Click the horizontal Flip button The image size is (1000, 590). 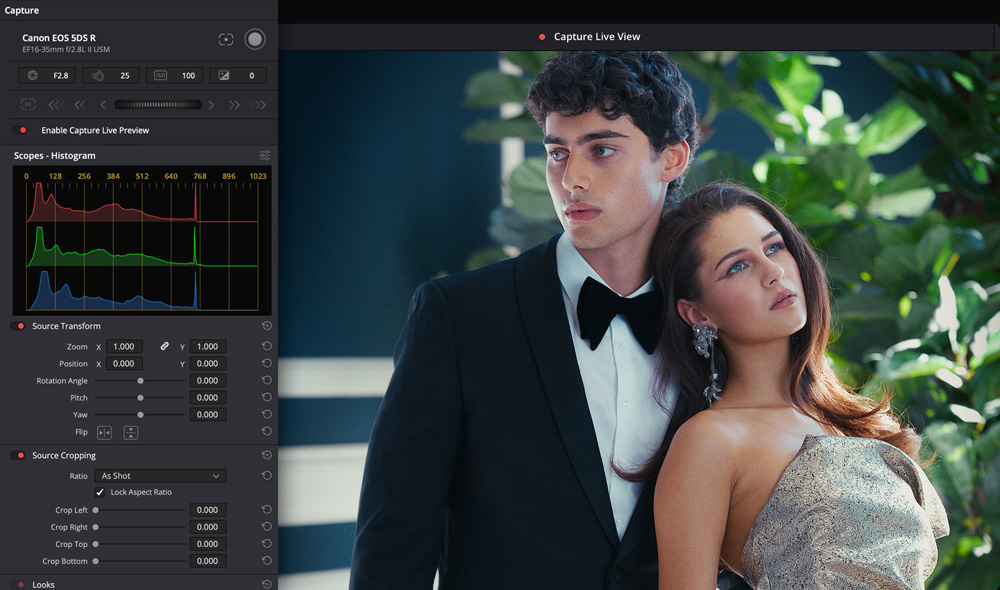pyautogui.click(x=104, y=432)
